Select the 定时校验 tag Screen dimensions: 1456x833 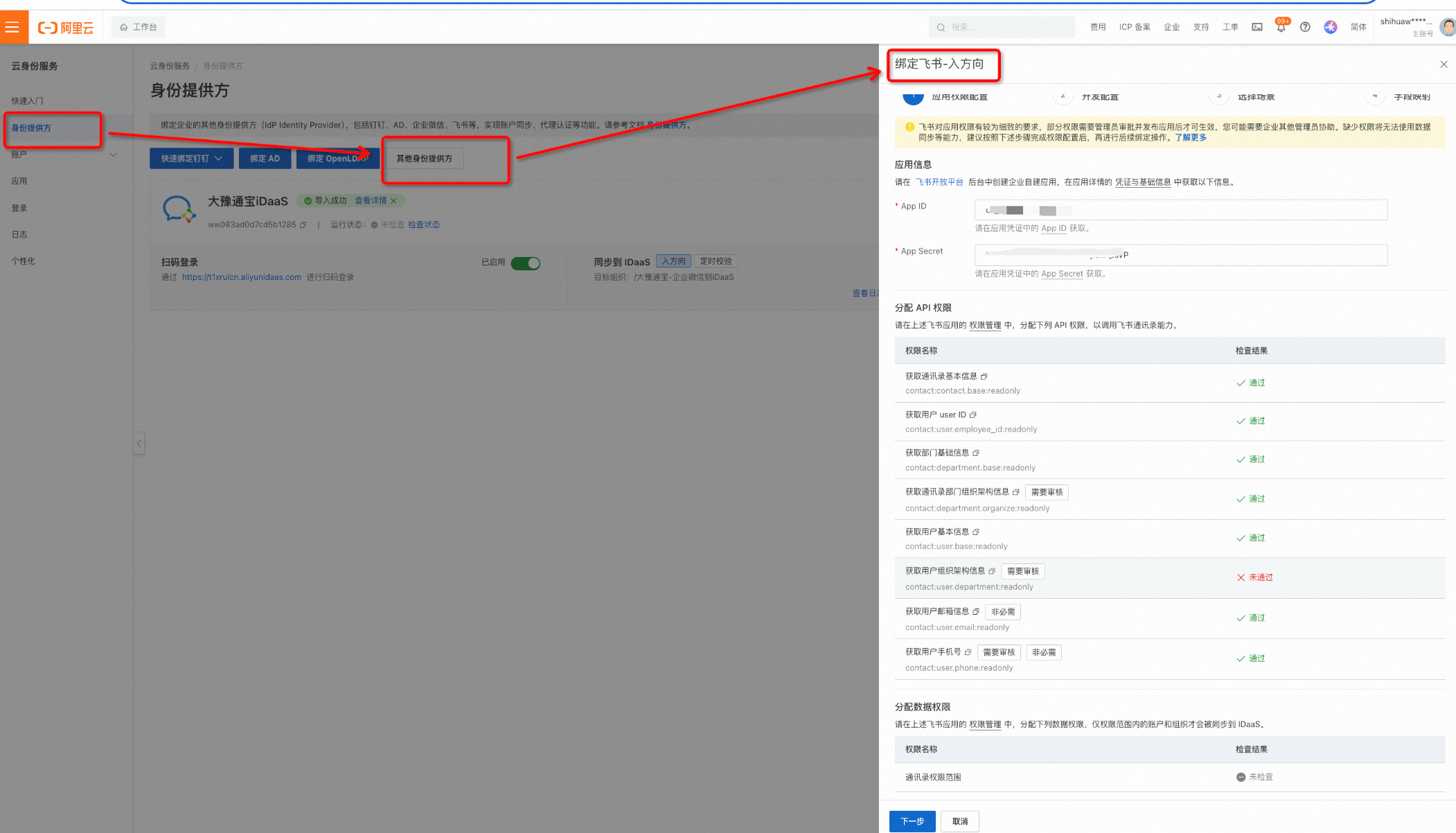pos(716,261)
